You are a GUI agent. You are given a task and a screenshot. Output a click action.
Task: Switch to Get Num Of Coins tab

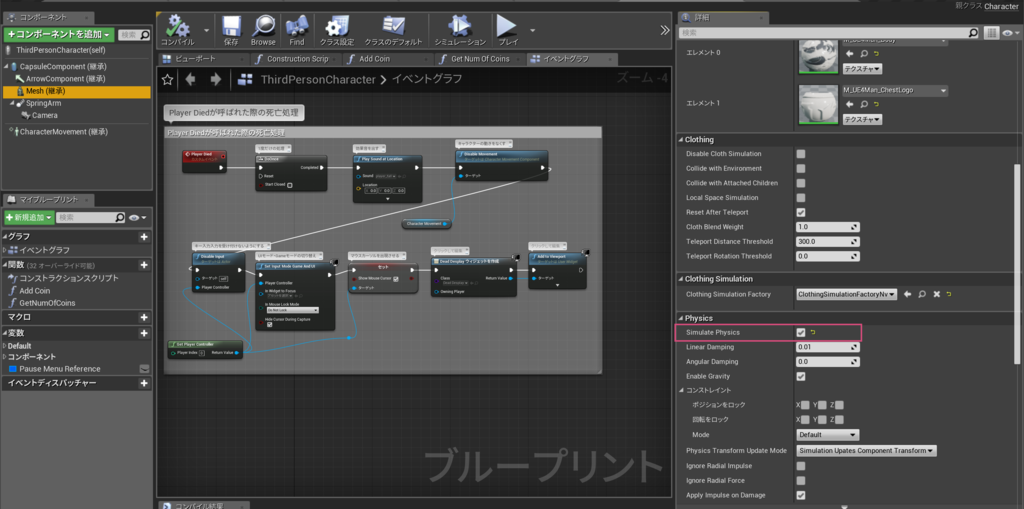480,59
